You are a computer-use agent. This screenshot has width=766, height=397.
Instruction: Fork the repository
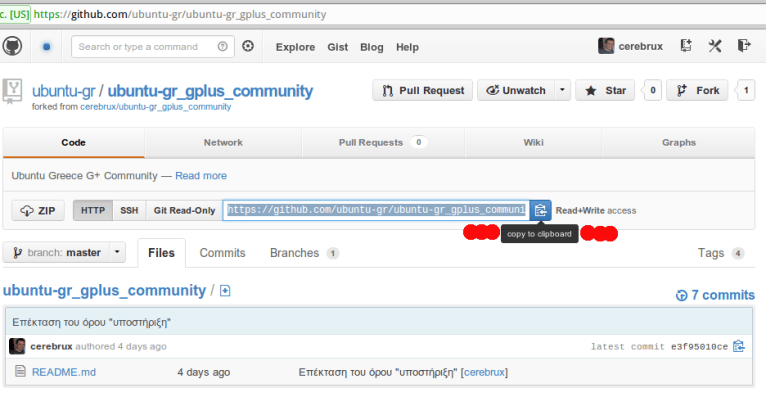[x=697, y=90]
